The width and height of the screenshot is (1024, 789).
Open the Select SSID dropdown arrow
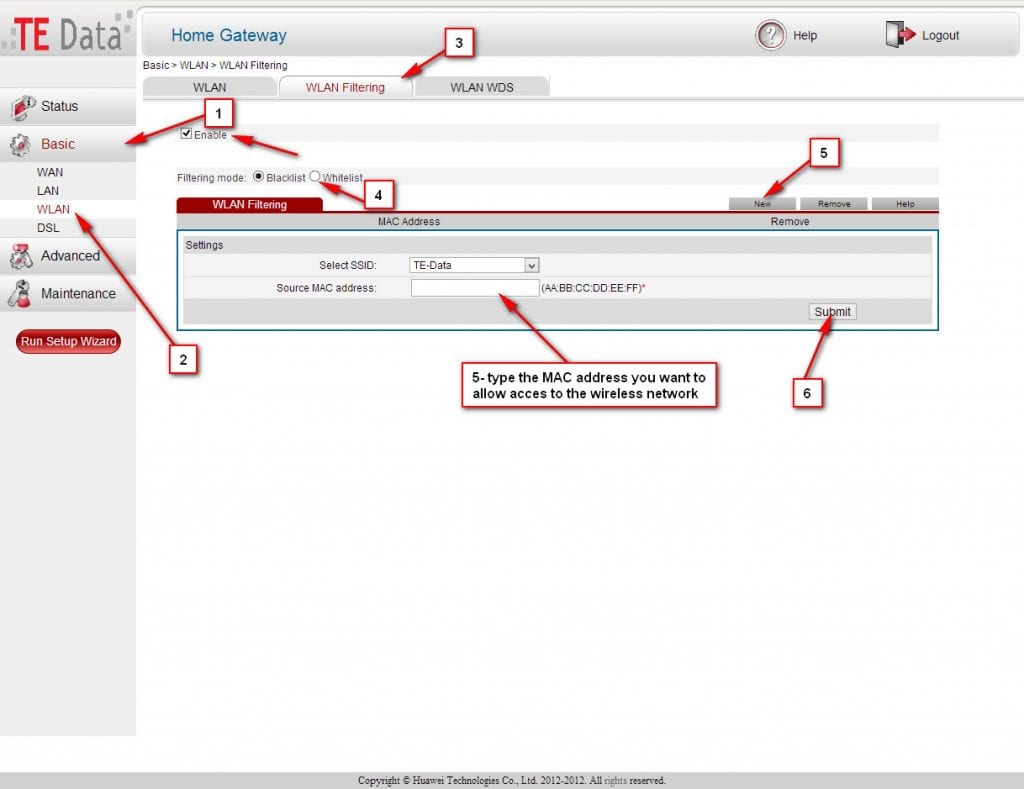(x=532, y=265)
